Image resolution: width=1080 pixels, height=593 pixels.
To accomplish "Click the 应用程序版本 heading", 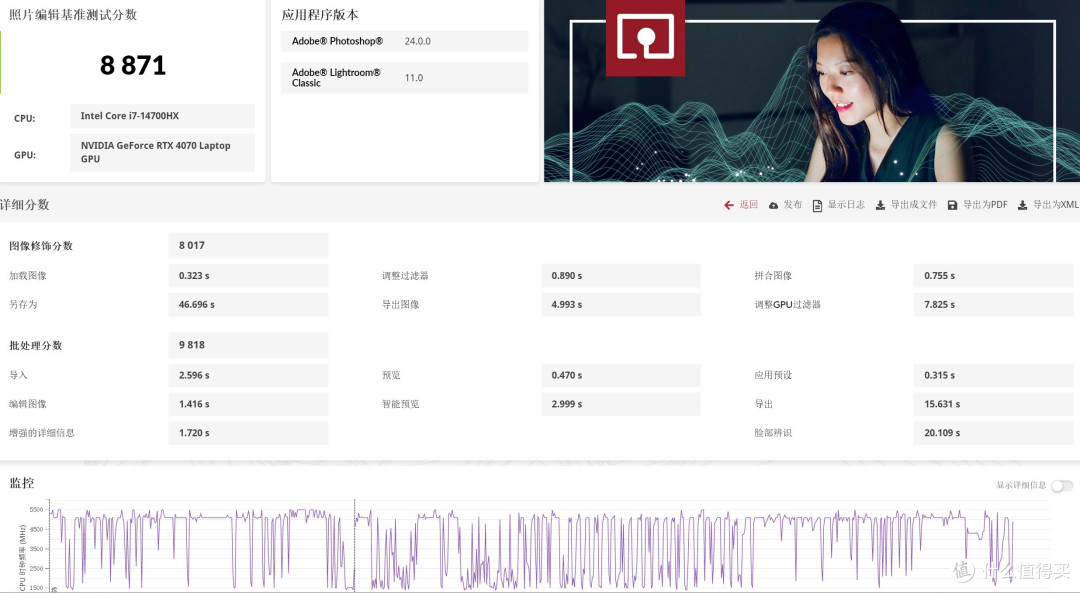I will [320, 14].
